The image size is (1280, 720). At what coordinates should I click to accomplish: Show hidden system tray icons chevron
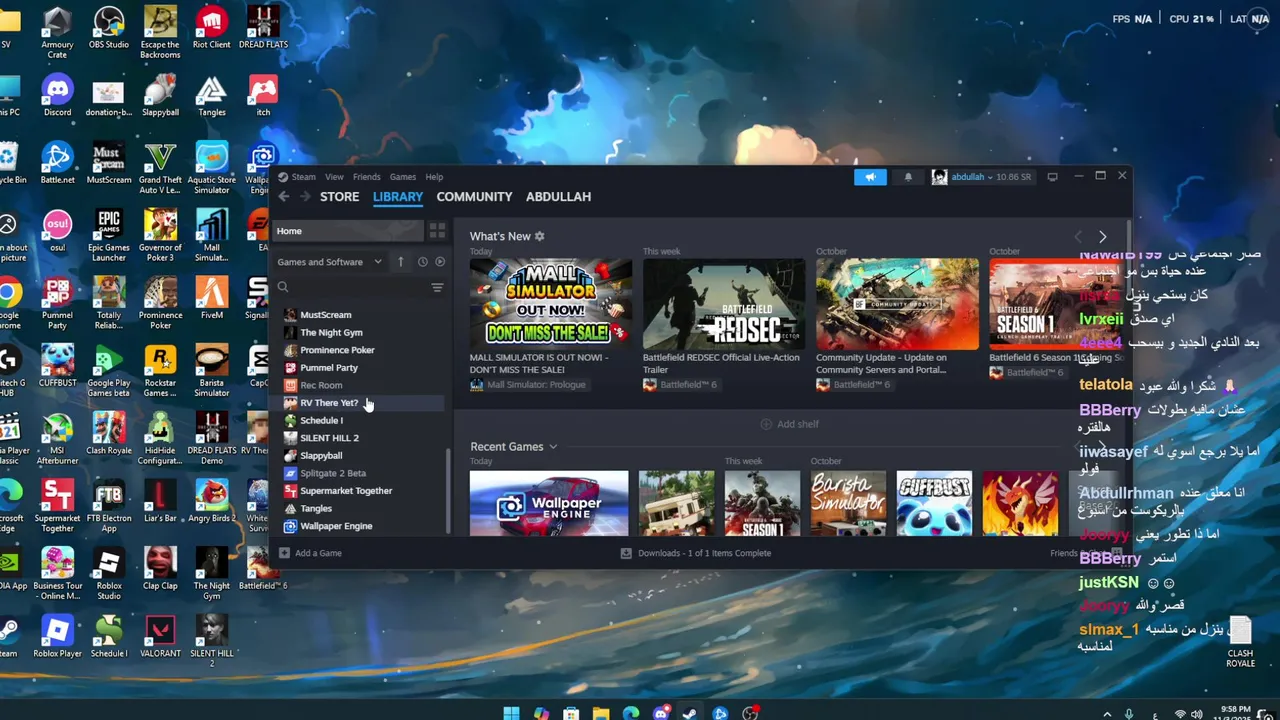1107,713
